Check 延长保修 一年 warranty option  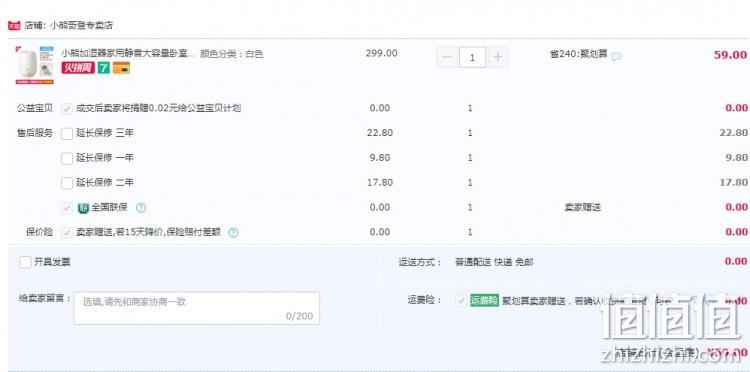[67, 158]
